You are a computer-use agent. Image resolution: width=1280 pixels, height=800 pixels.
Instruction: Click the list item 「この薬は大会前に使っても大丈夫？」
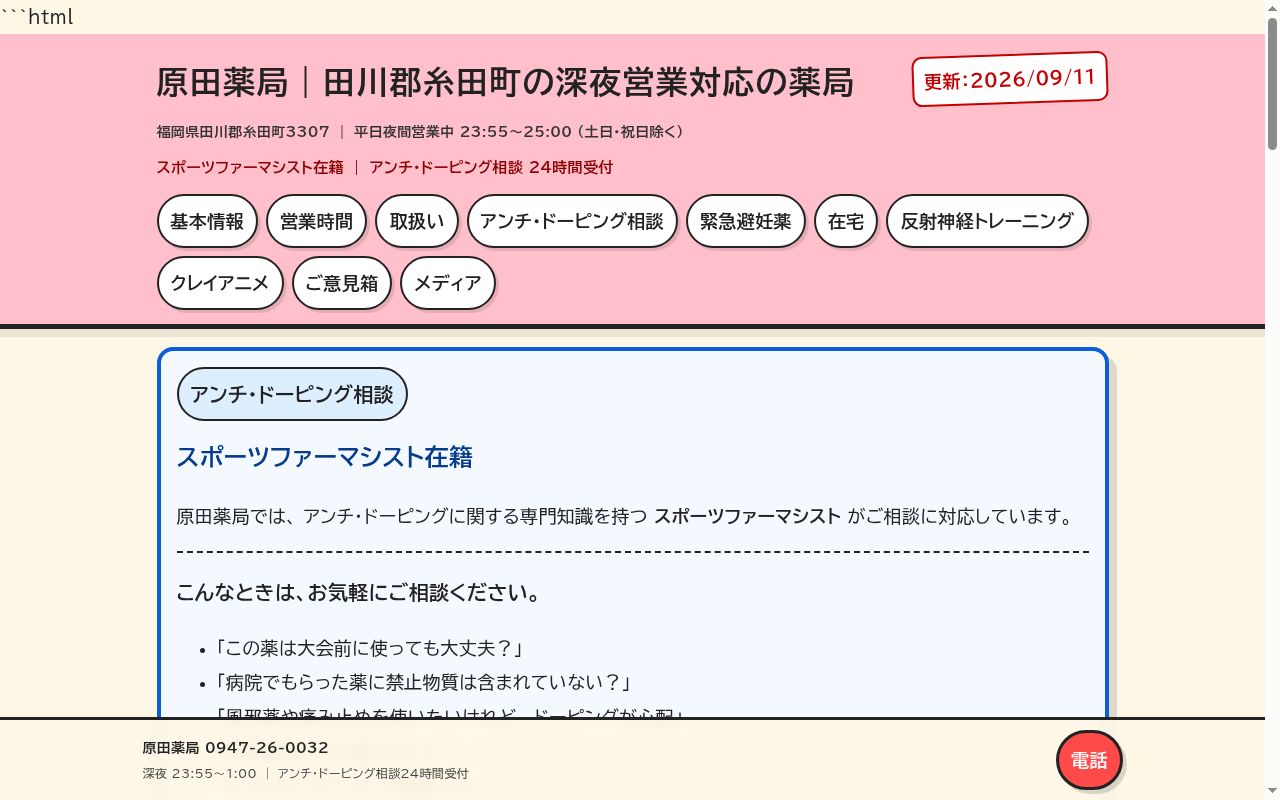tap(369, 648)
